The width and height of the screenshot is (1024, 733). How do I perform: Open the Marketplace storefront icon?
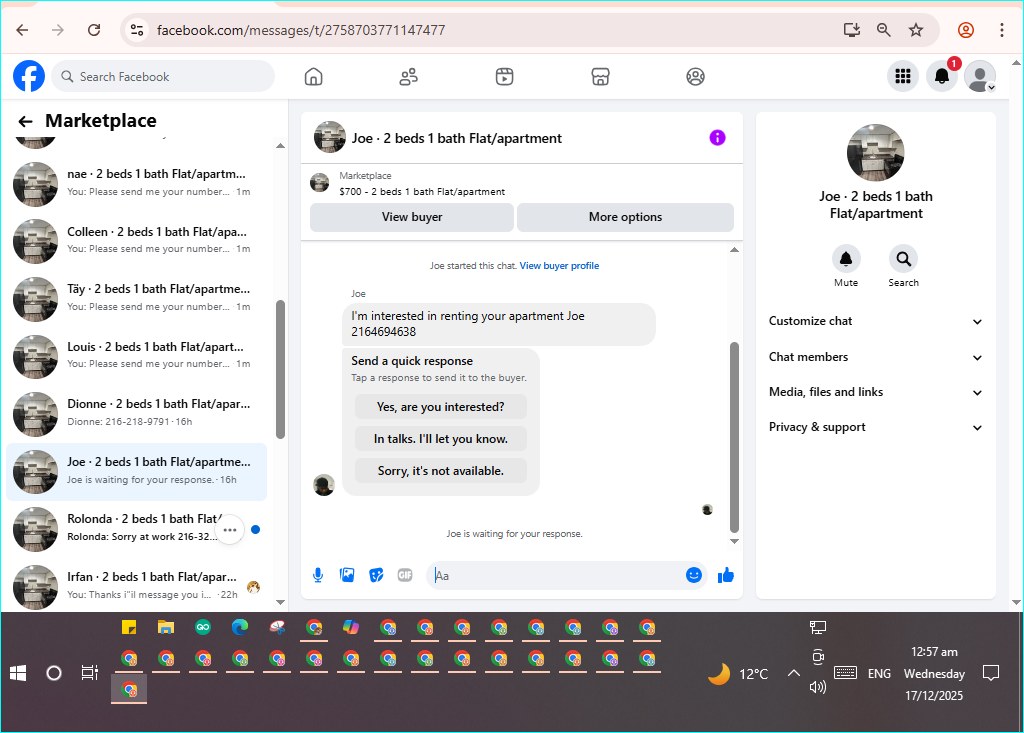(x=600, y=76)
